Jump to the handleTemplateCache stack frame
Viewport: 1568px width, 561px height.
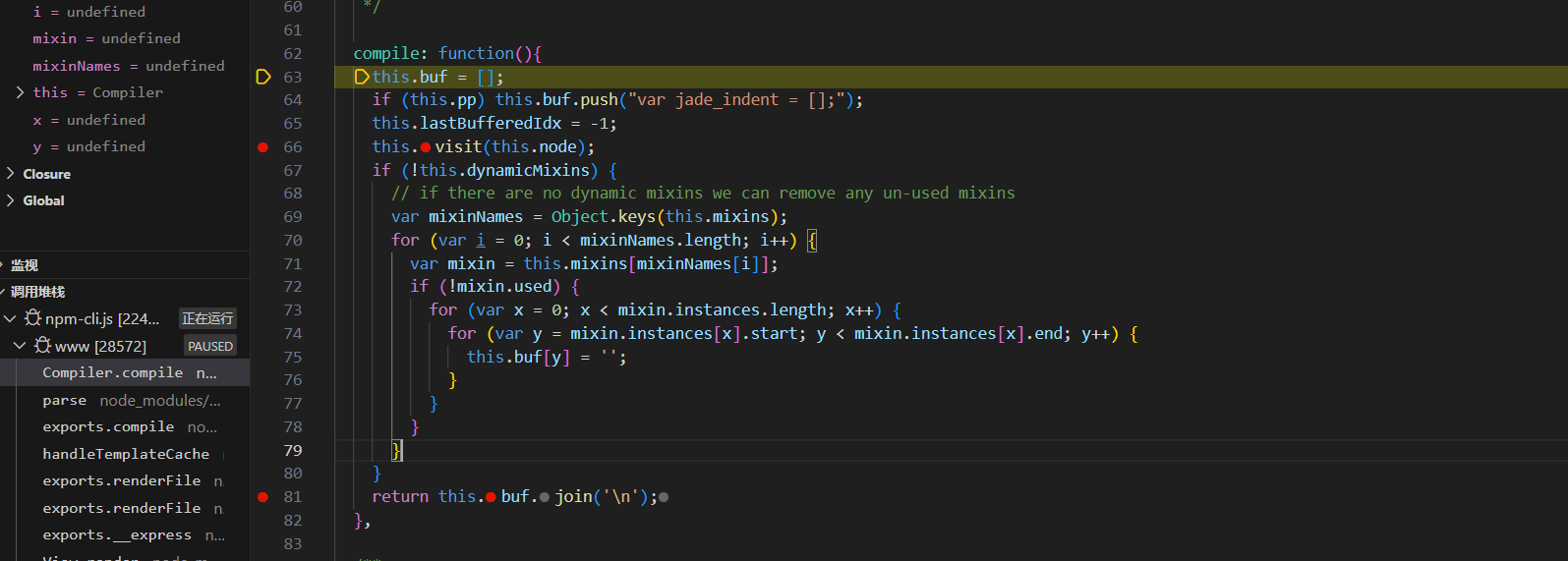click(x=126, y=454)
